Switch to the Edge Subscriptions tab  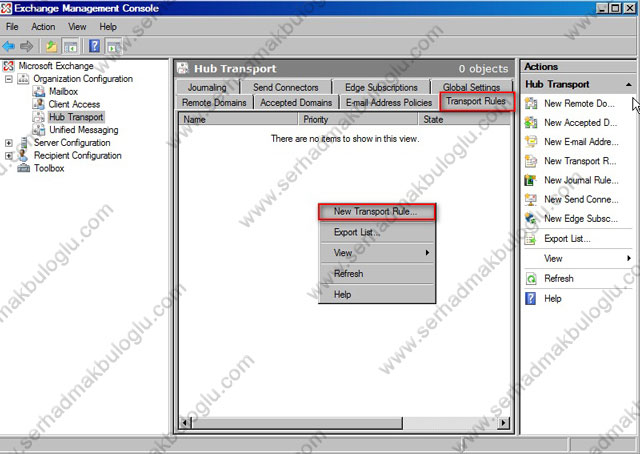(x=381, y=87)
